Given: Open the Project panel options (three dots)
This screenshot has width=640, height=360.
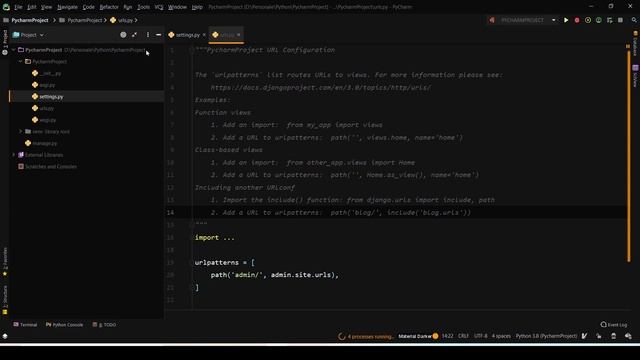Looking at the screenshot, I should pyautogui.click(x=148, y=35).
